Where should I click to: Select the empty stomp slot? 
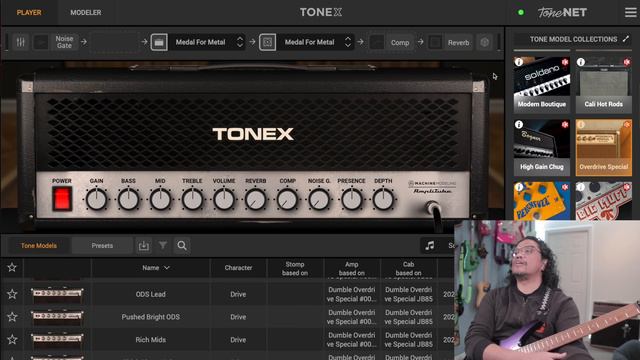coord(114,42)
